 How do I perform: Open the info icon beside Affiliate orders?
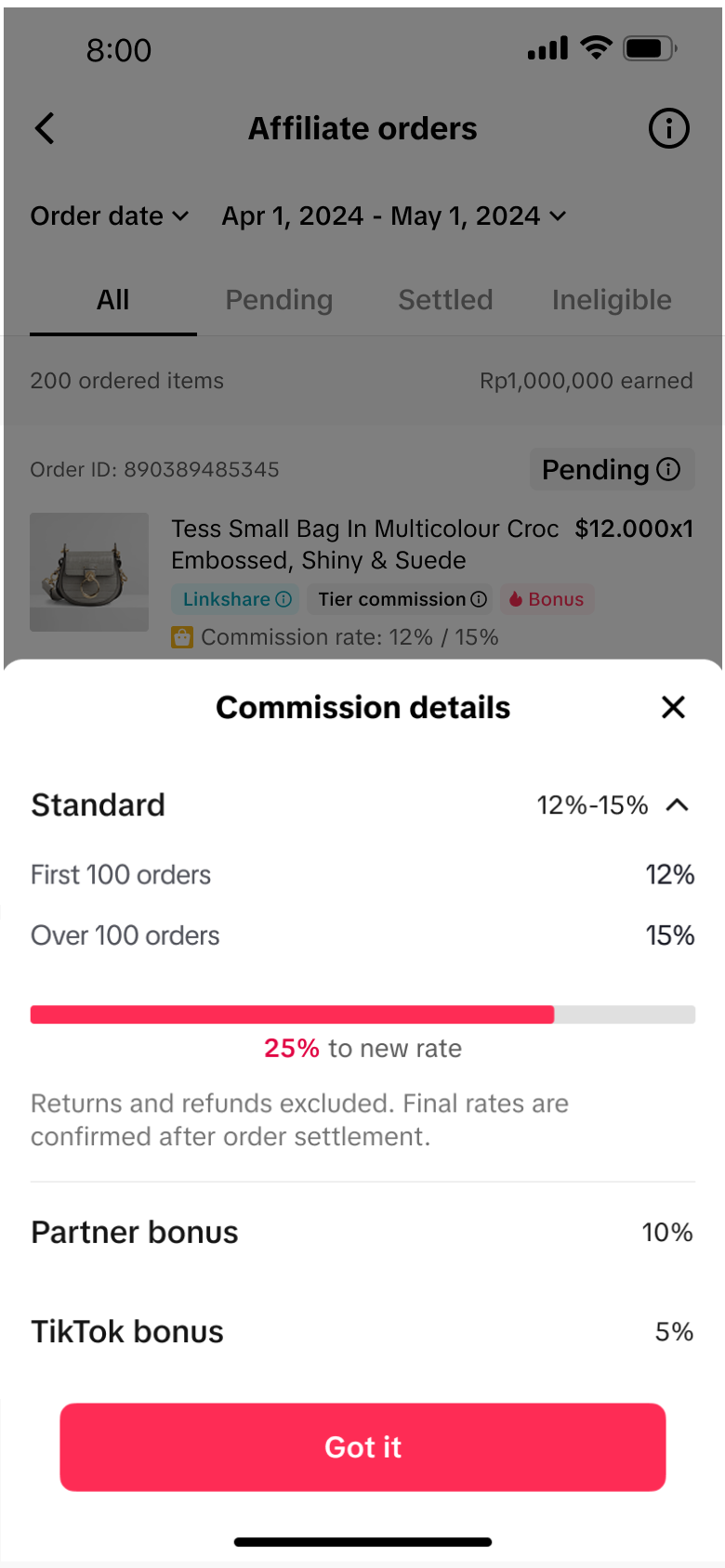coord(668,128)
